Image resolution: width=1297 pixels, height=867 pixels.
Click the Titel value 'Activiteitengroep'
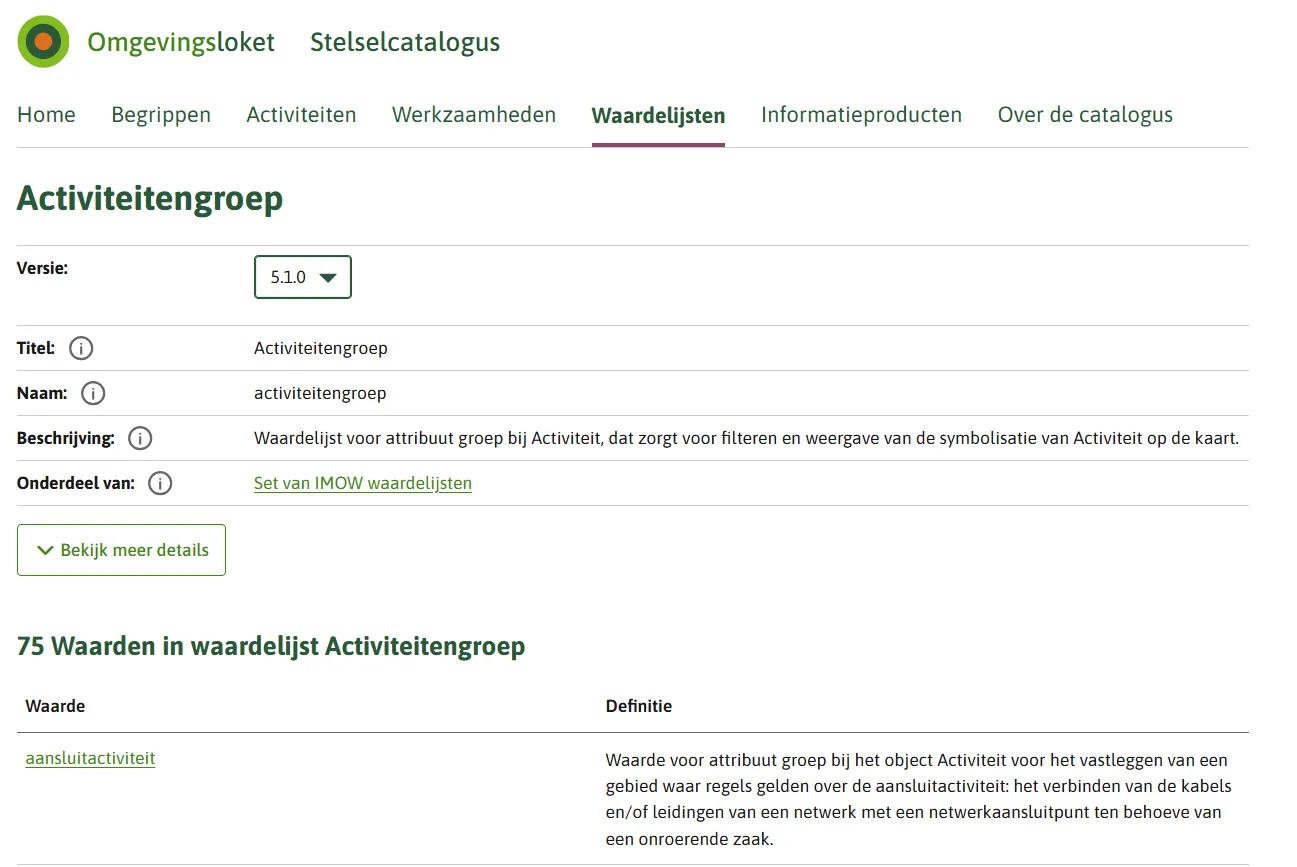coord(321,348)
